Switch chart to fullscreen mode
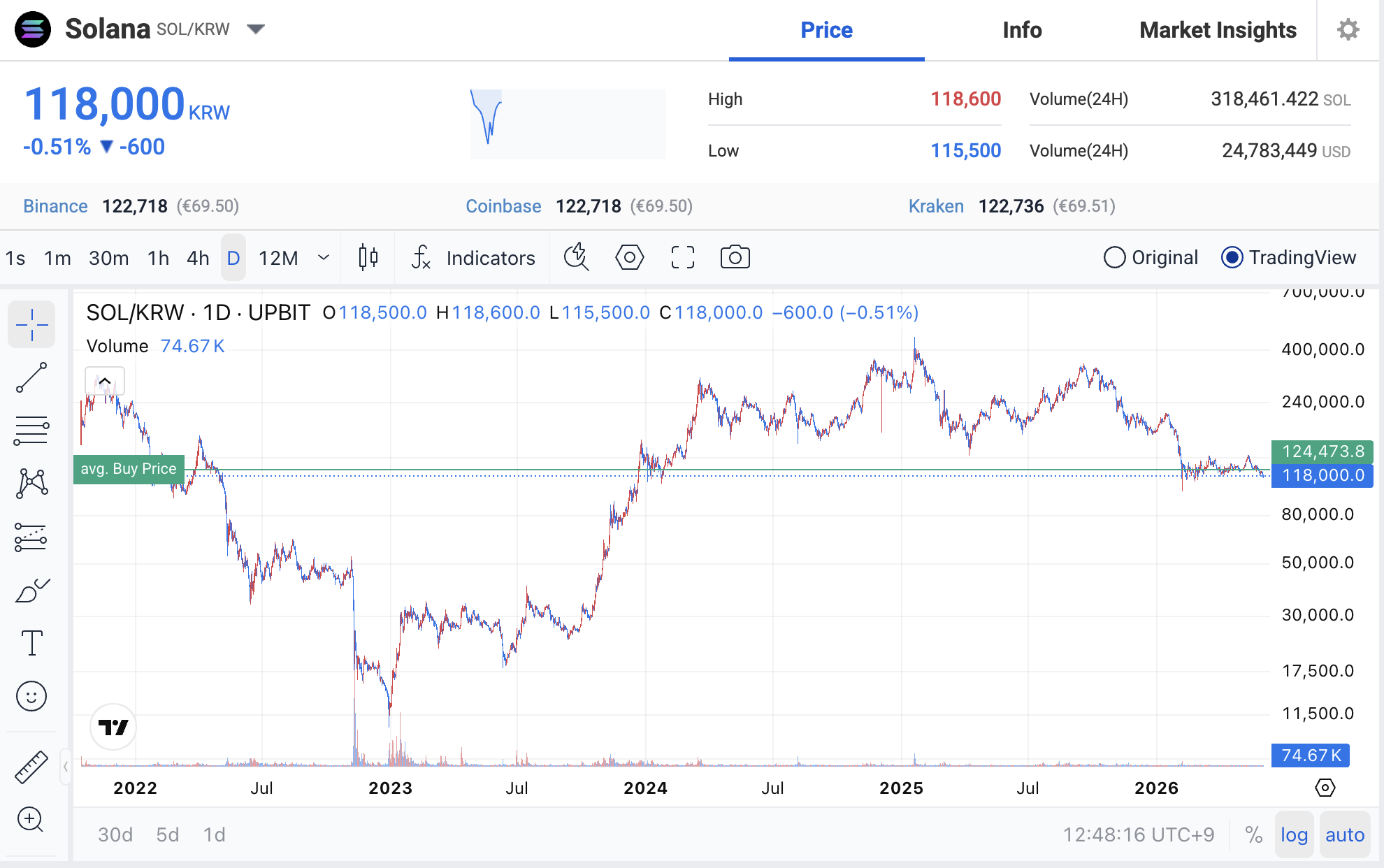1384x868 pixels. pyautogui.click(x=682, y=257)
